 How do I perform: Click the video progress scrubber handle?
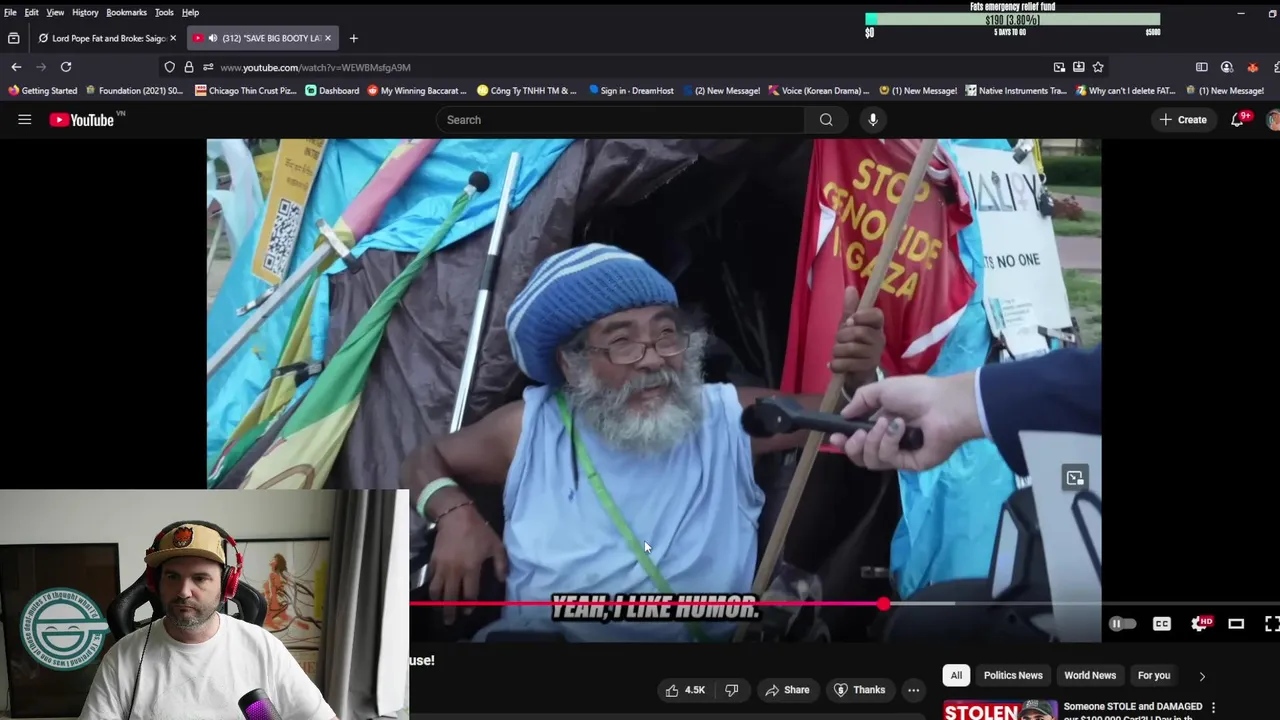[883, 604]
